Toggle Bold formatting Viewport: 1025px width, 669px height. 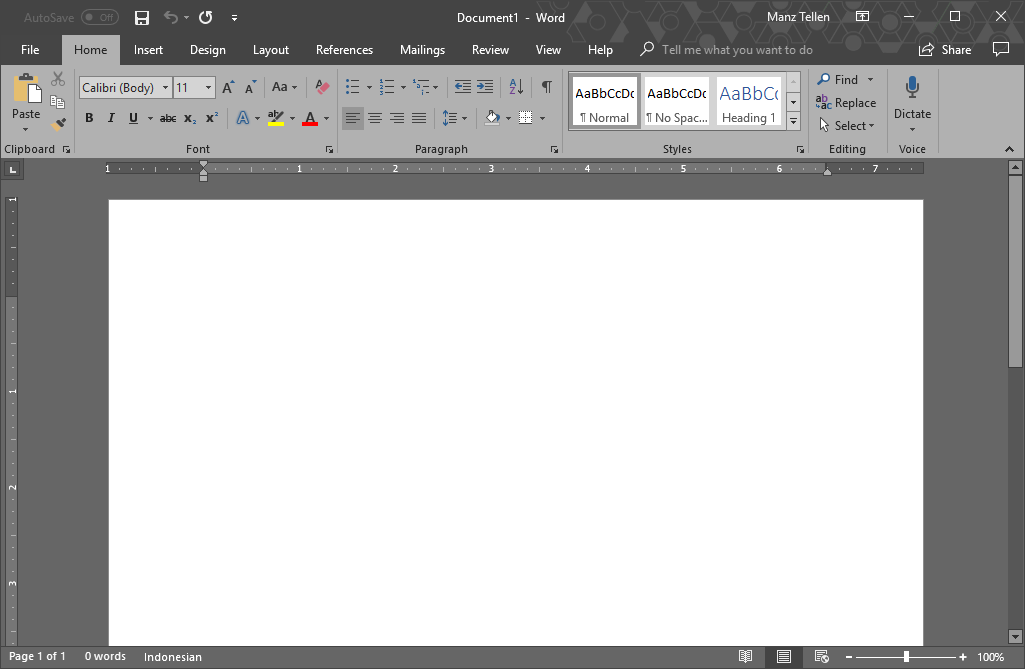[88, 118]
